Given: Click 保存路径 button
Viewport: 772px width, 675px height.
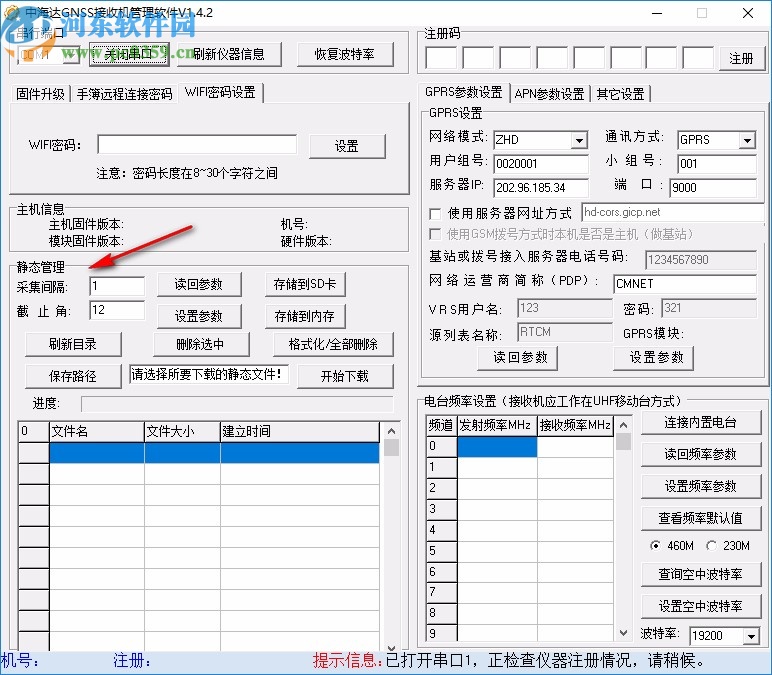Looking at the screenshot, I should [73, 376].
